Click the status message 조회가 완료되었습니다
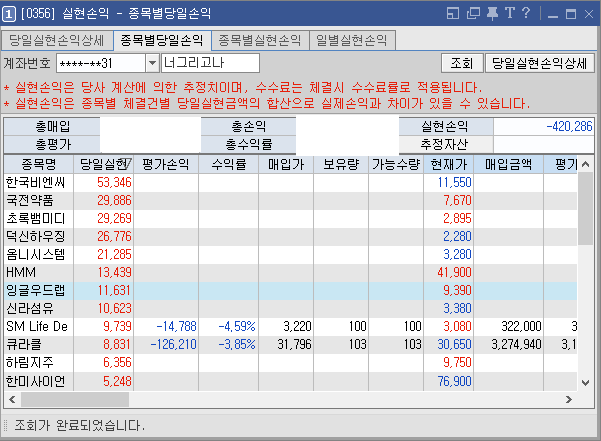 pos(80,425)
